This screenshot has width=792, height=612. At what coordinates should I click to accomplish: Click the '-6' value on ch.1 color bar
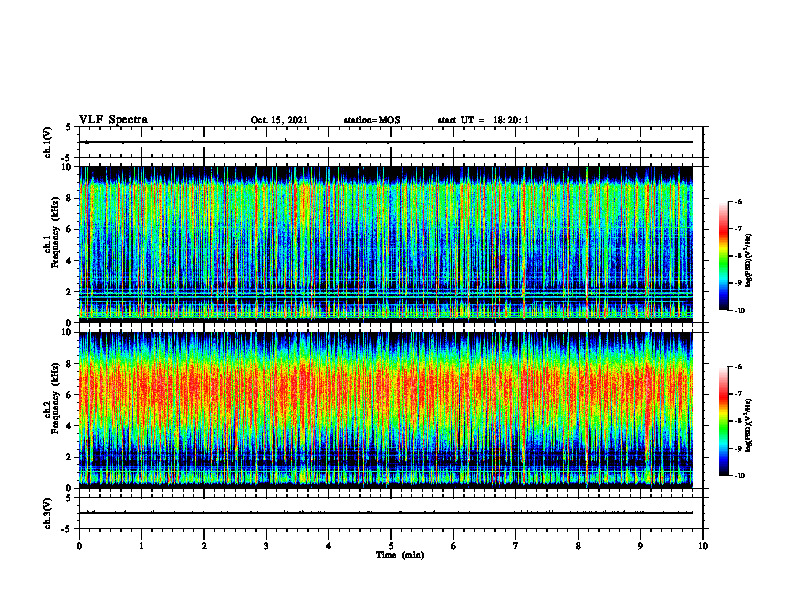tap(738, 201)
